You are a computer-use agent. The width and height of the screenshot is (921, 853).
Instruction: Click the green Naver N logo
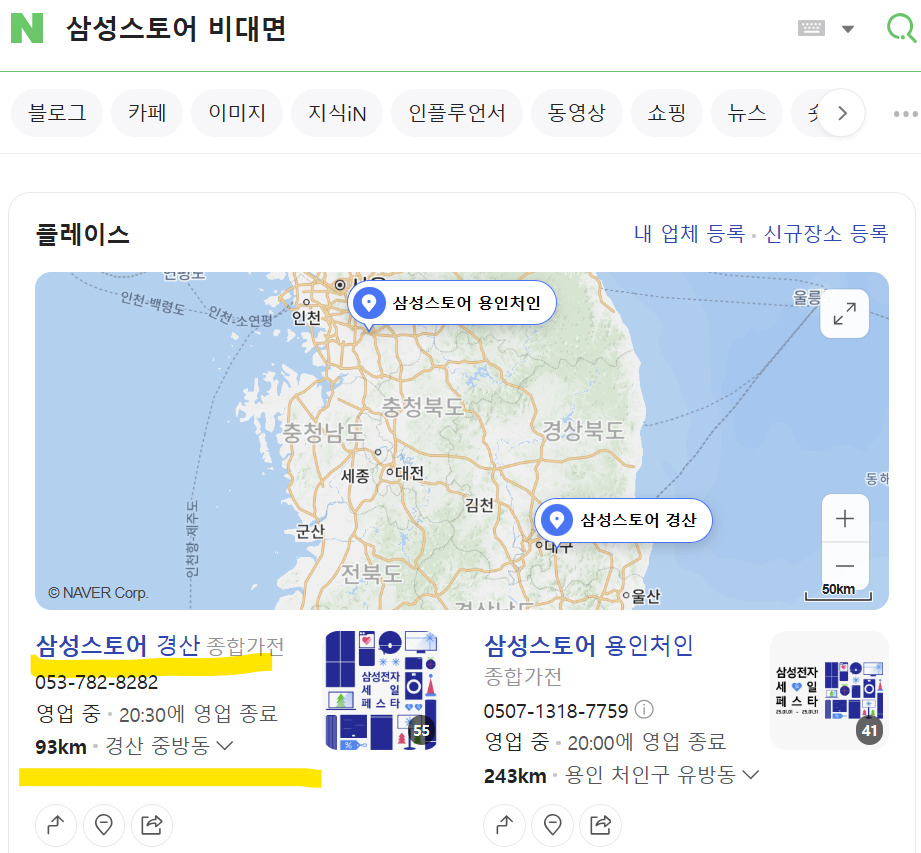coord(27,28)
